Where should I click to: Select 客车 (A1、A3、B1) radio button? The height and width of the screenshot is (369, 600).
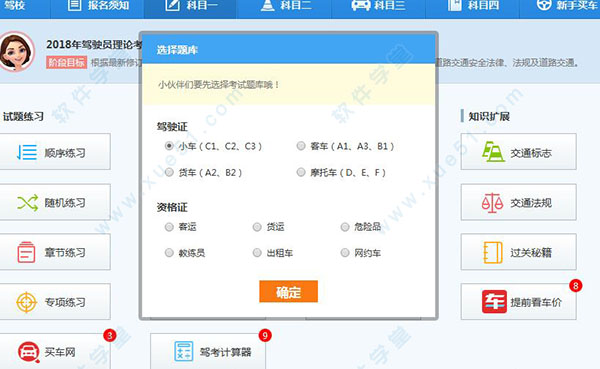click(301, 146)
